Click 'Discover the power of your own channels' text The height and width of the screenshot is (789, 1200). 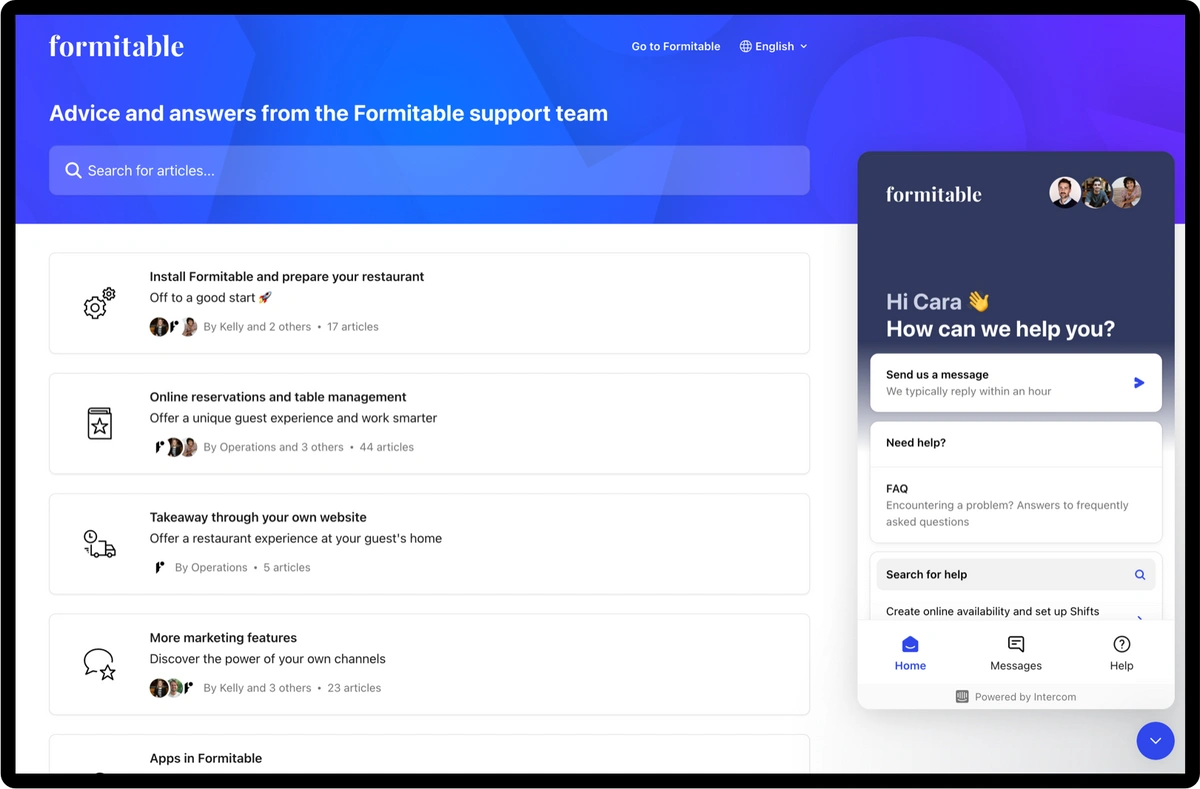coord(267,659)
